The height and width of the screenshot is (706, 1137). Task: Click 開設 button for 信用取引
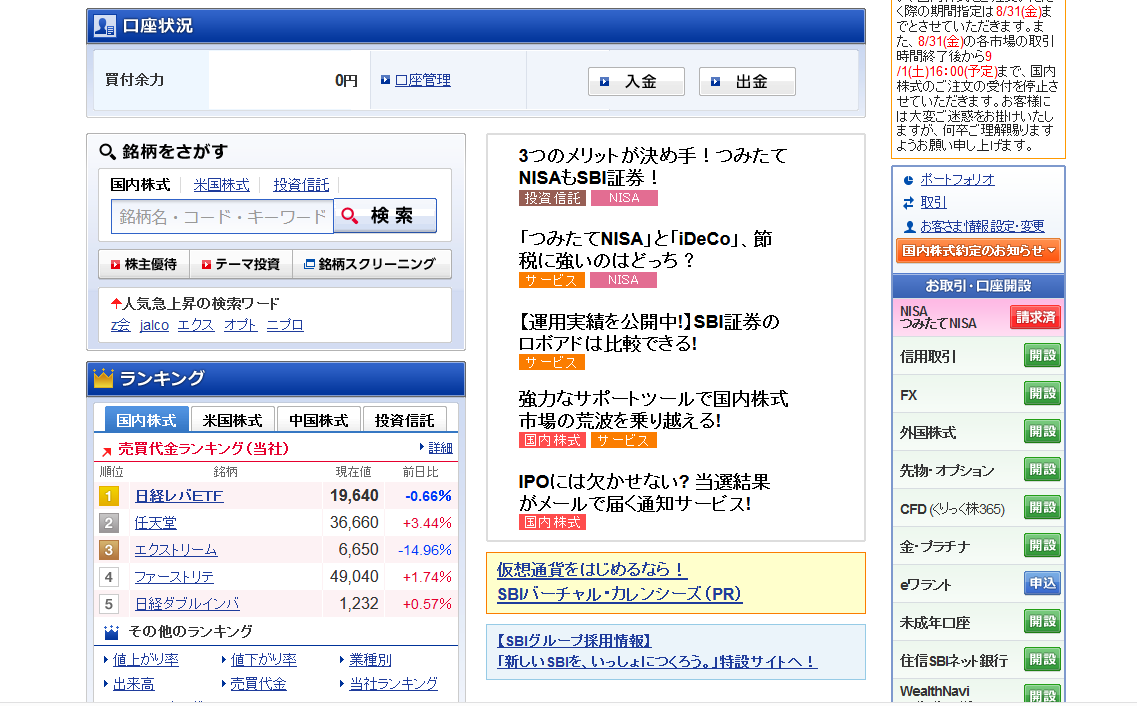coord(1043,356)
